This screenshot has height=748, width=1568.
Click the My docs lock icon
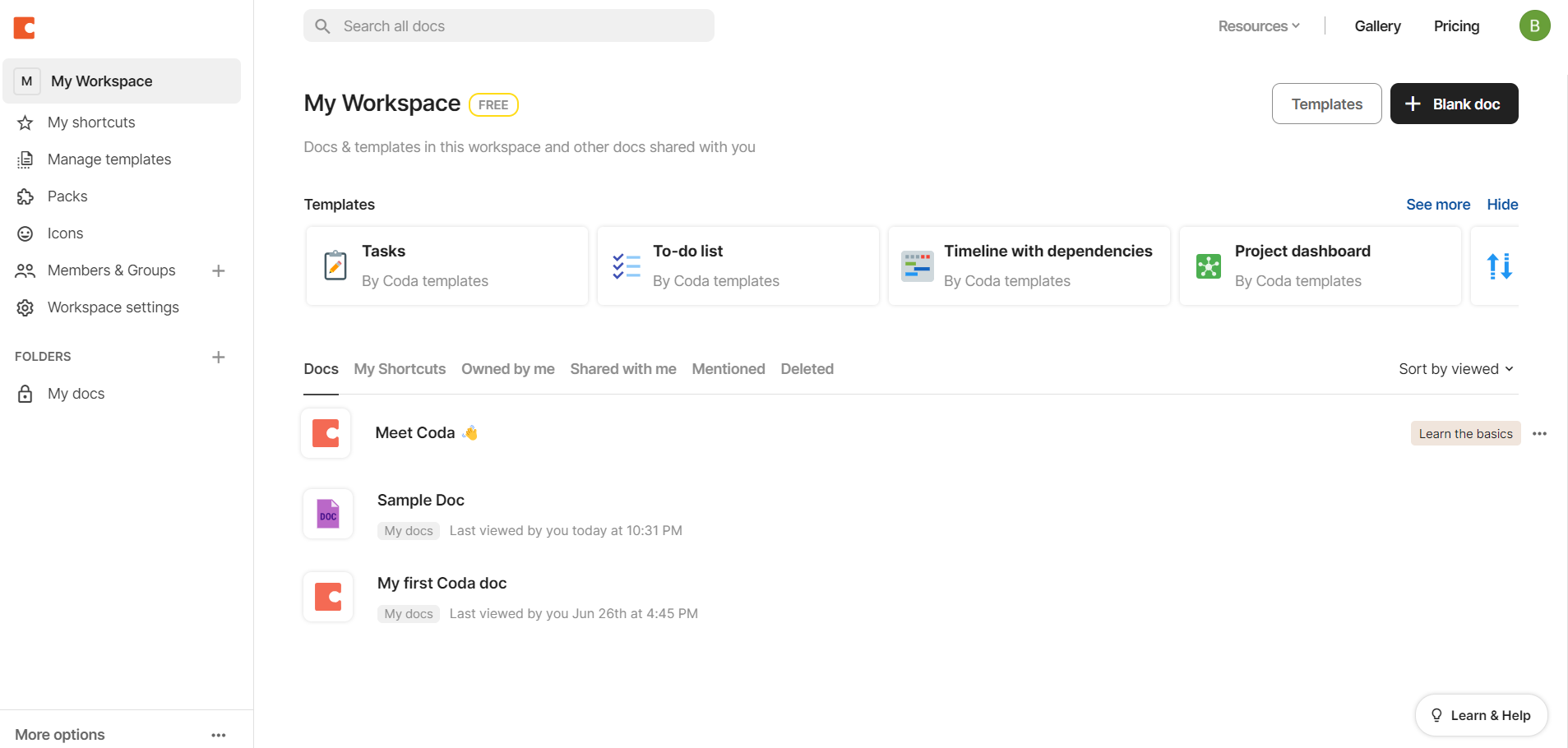click(25, 394)
